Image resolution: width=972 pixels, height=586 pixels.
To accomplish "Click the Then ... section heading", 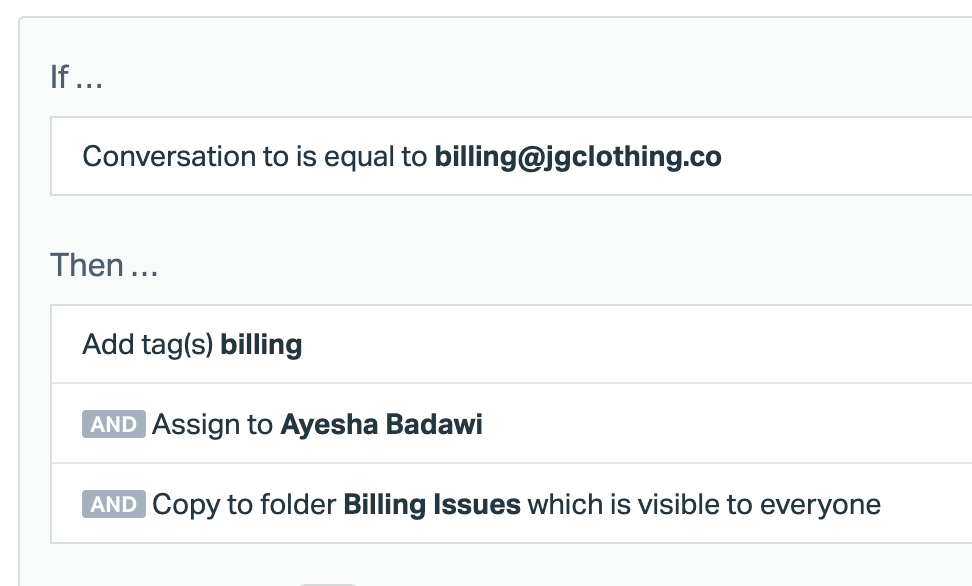I will tap(104, 266).
